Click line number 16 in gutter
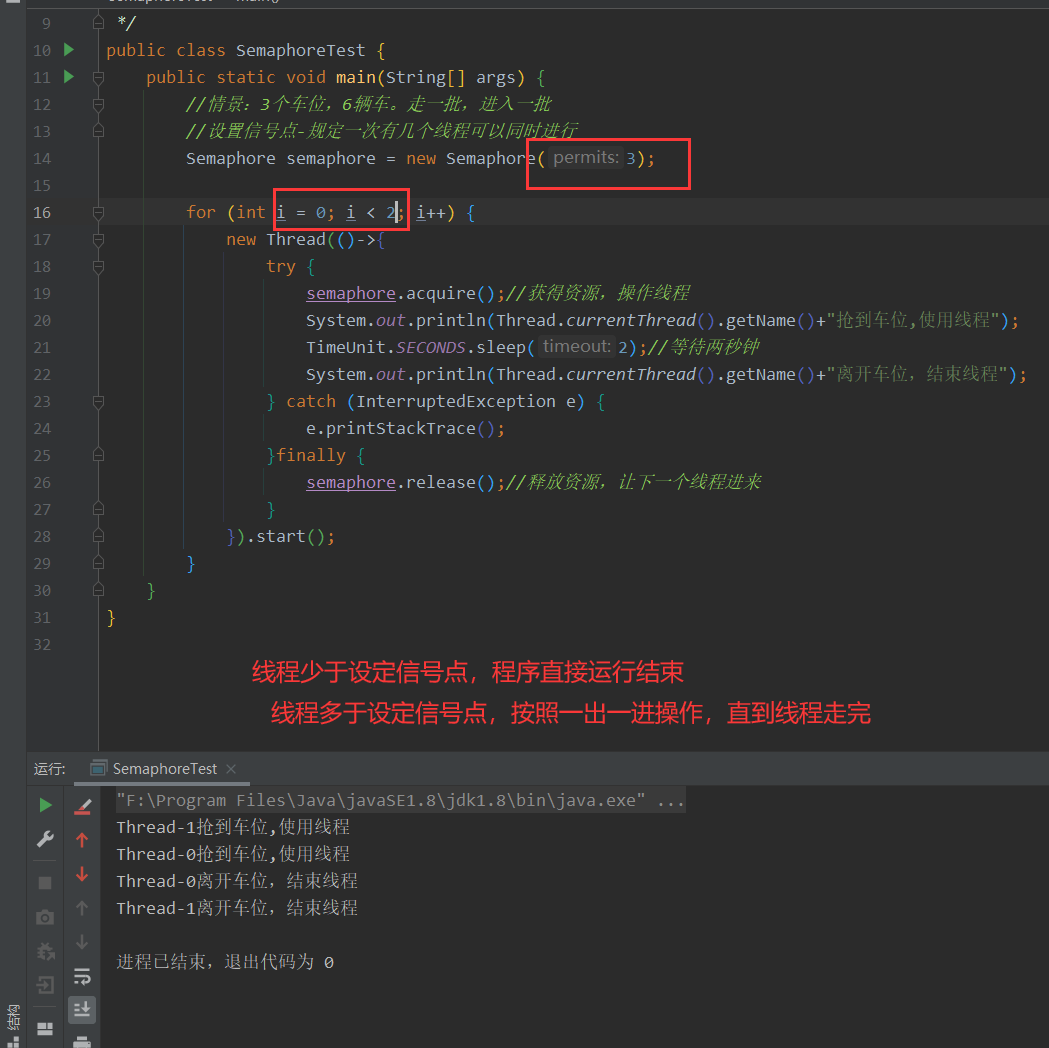The width and height of the screenshot is (1049, 1048). (x=41, y=213)
